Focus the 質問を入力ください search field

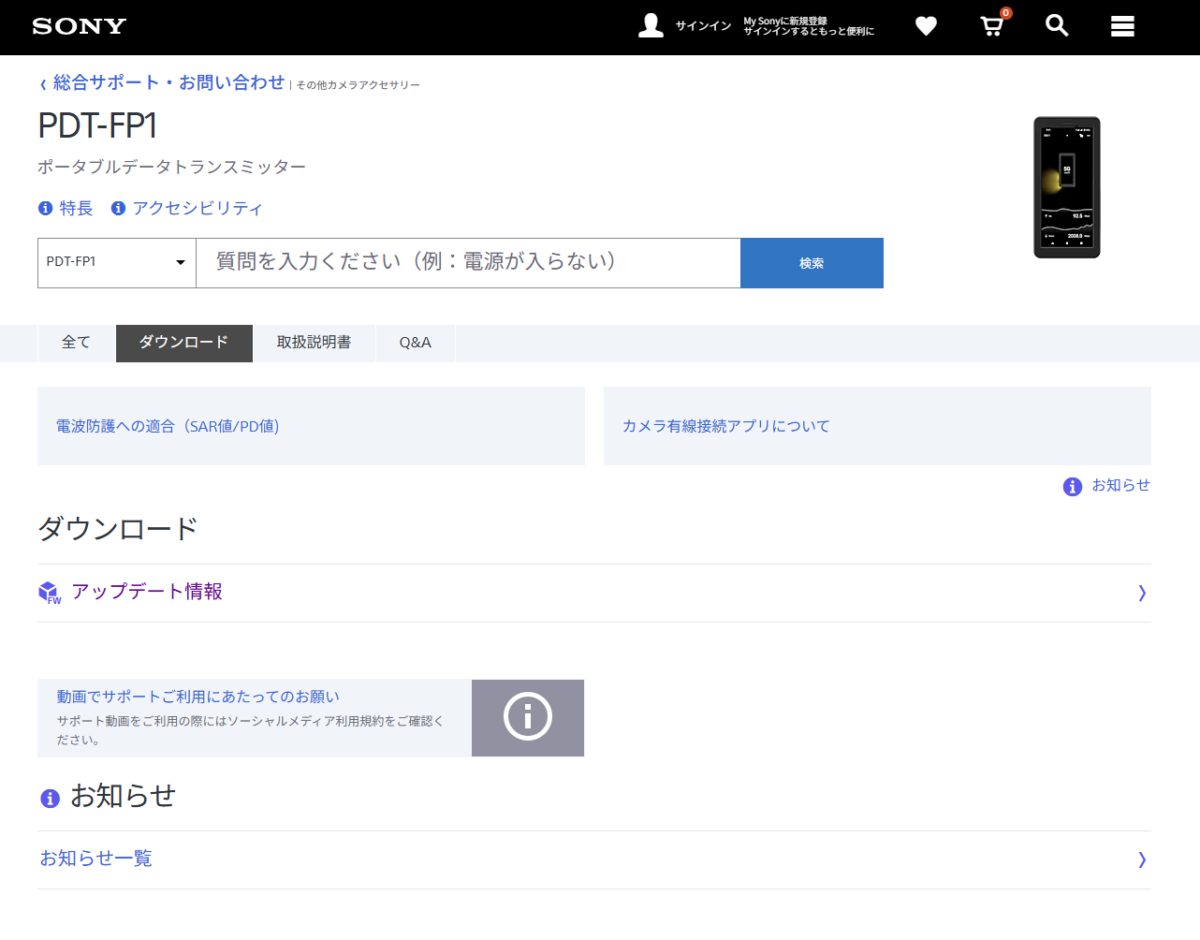pos(468,262)
